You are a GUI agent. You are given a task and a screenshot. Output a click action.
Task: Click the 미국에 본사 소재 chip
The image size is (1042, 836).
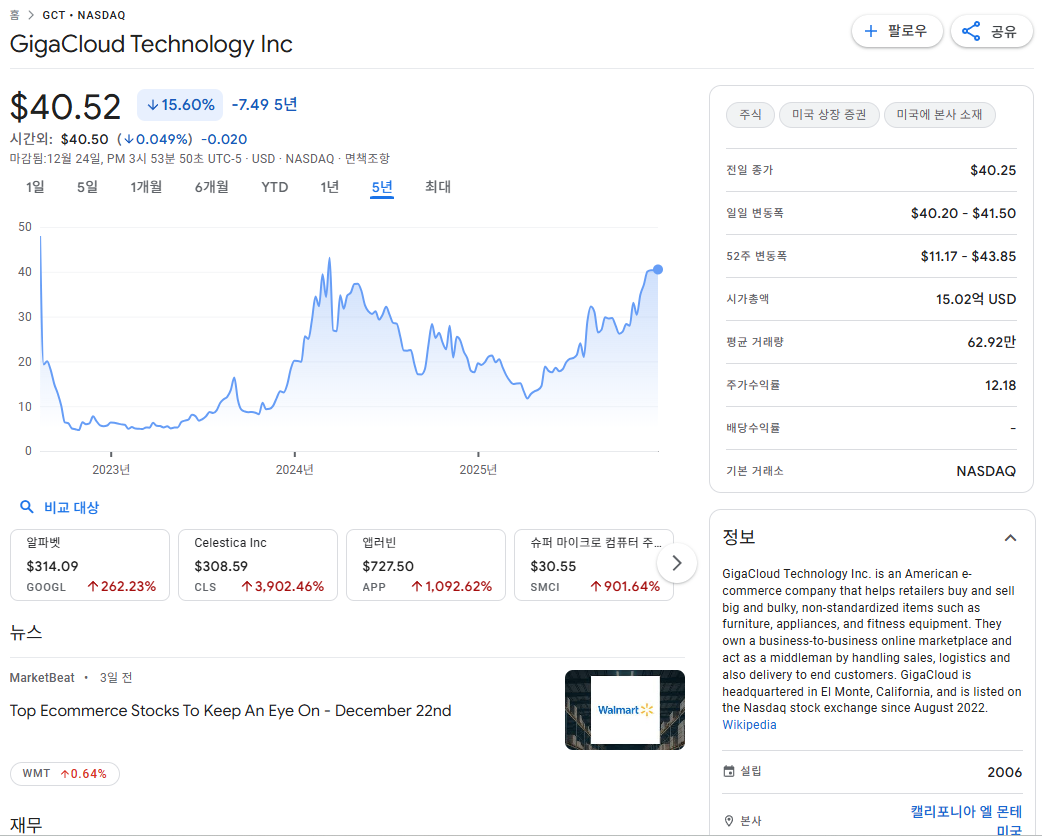click(x=939, y=114)
